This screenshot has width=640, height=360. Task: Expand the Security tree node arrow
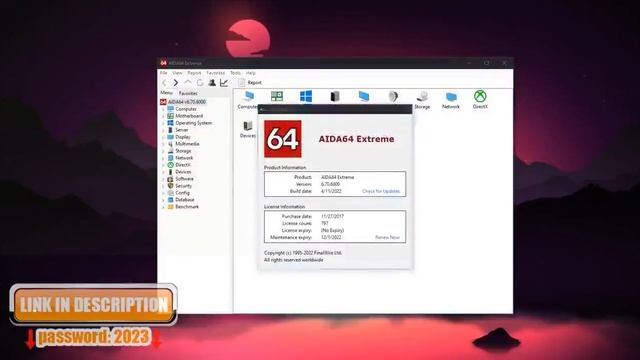tap(164, 186)
